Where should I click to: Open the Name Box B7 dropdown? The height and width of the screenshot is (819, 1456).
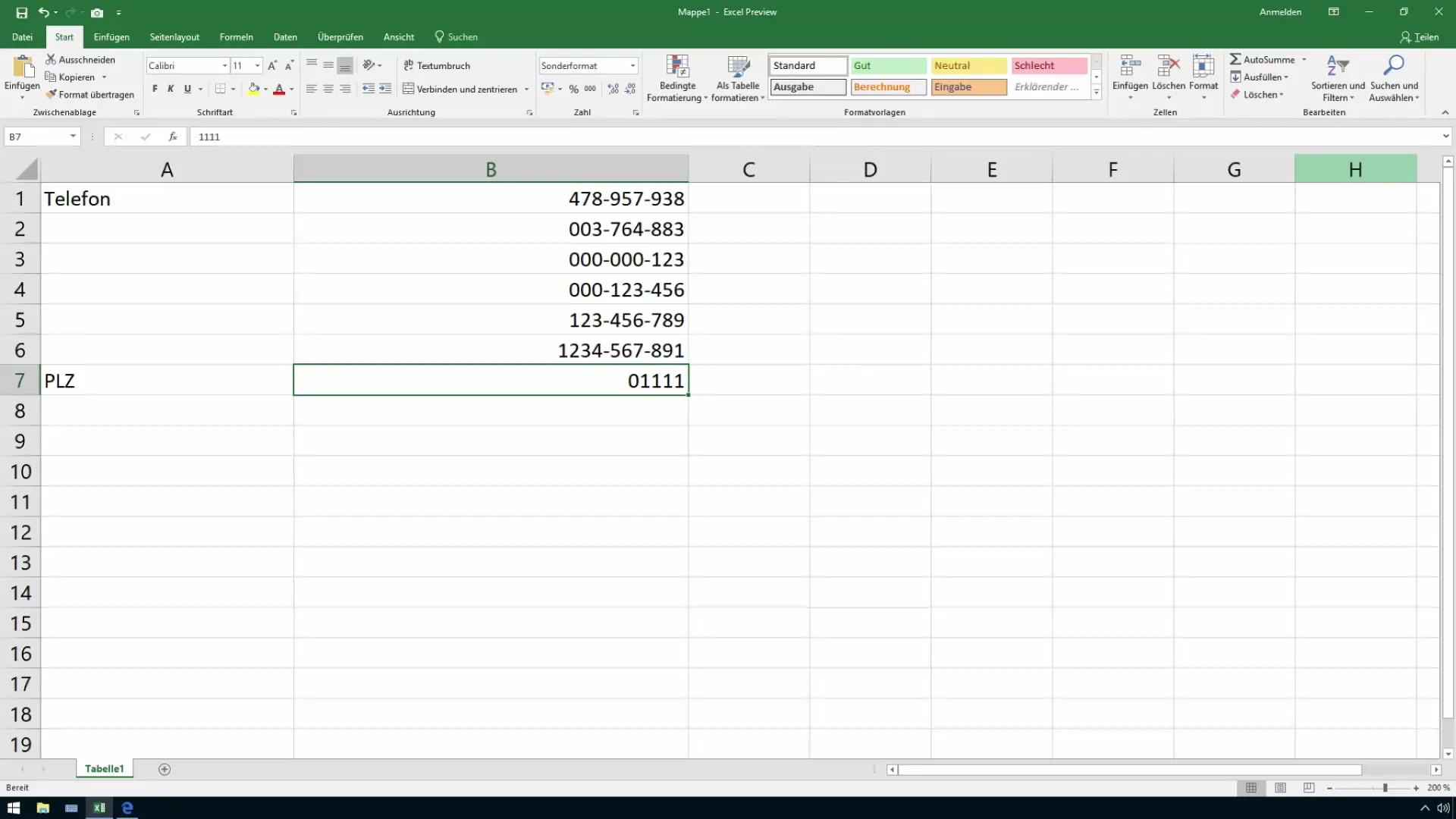click(73, 136)
